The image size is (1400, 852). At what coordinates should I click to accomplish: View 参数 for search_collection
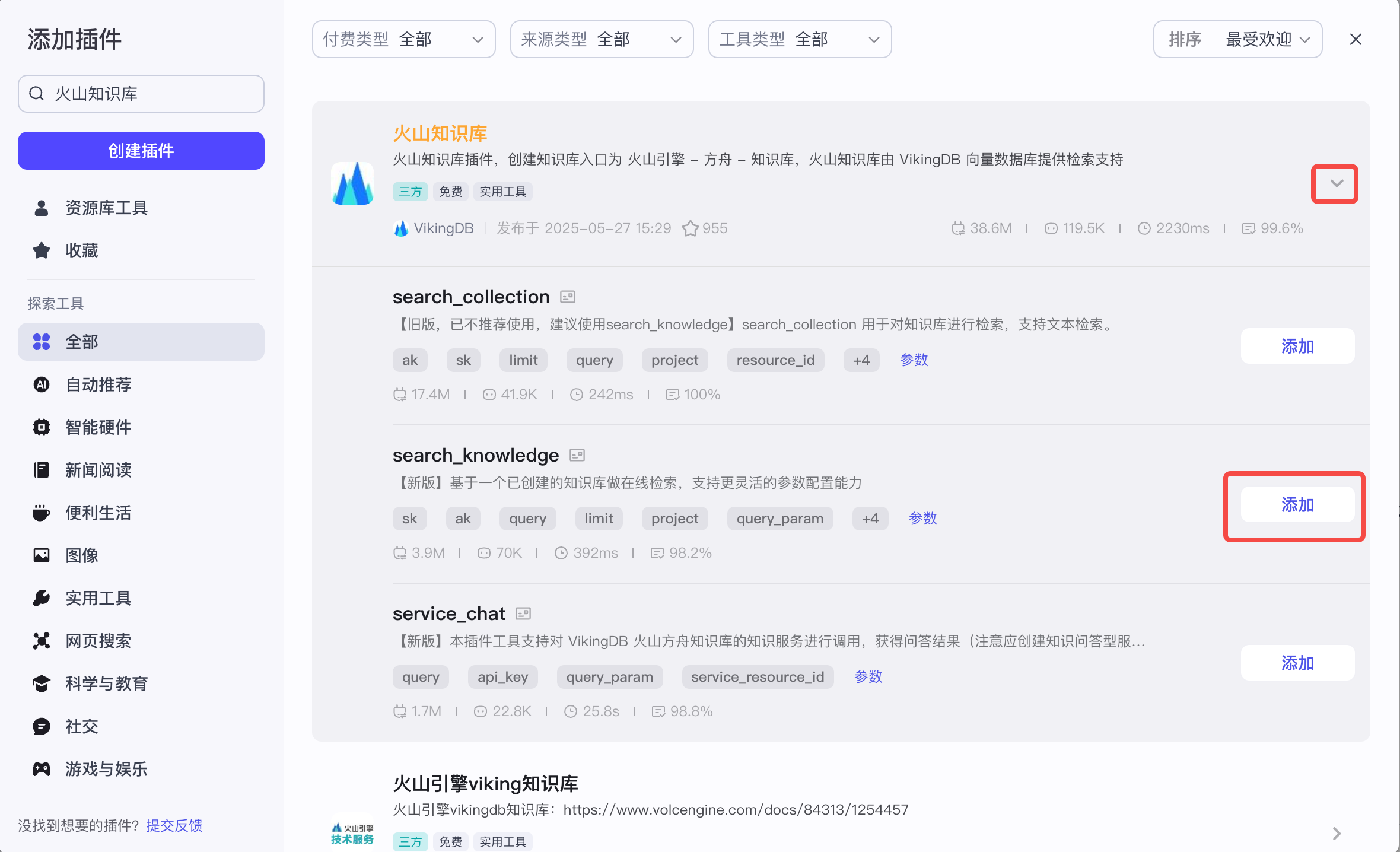coord(914,360)
